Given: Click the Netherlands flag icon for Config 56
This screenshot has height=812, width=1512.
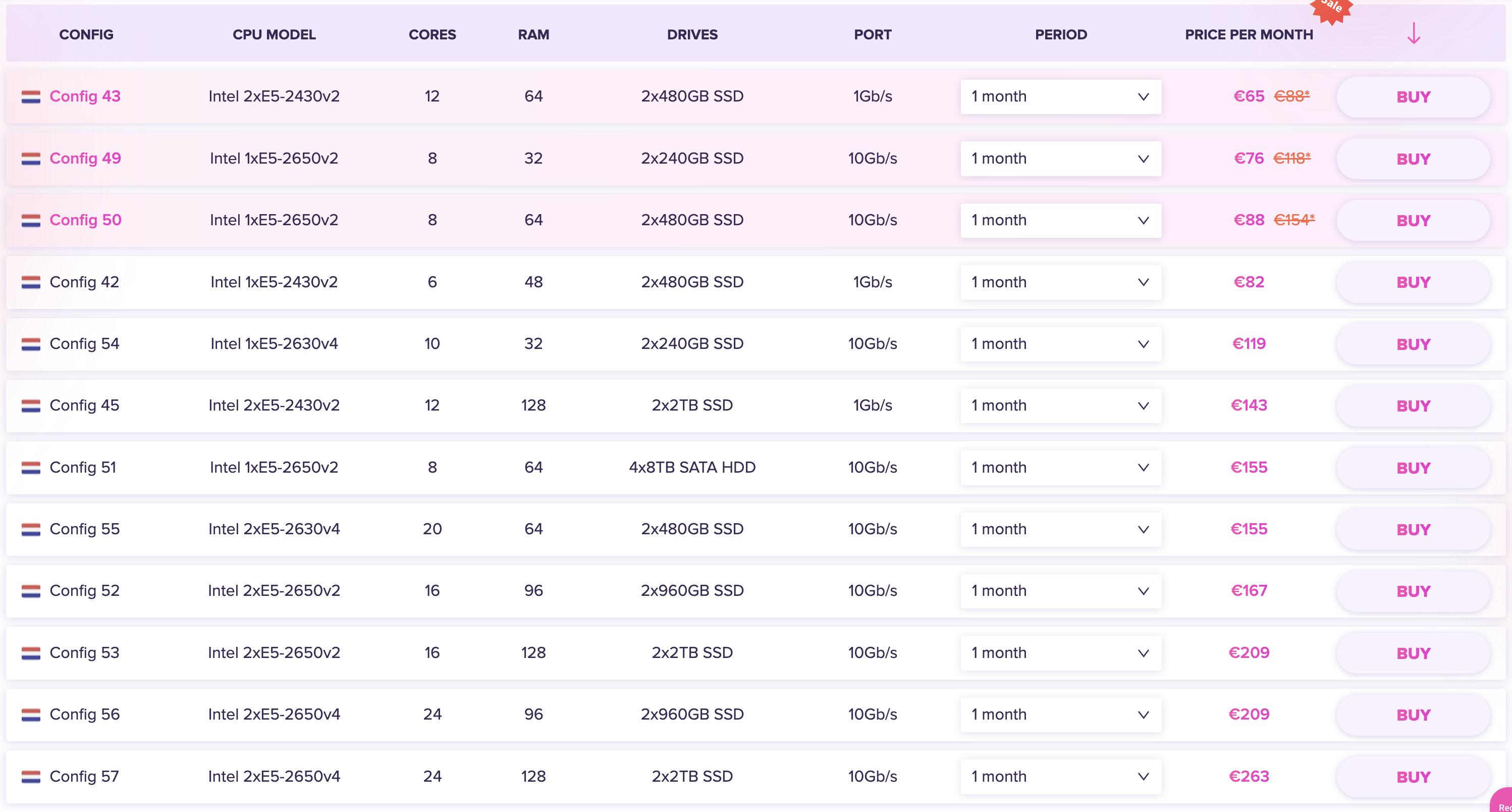Looking at the screenshot, I should tap(31, 714).
